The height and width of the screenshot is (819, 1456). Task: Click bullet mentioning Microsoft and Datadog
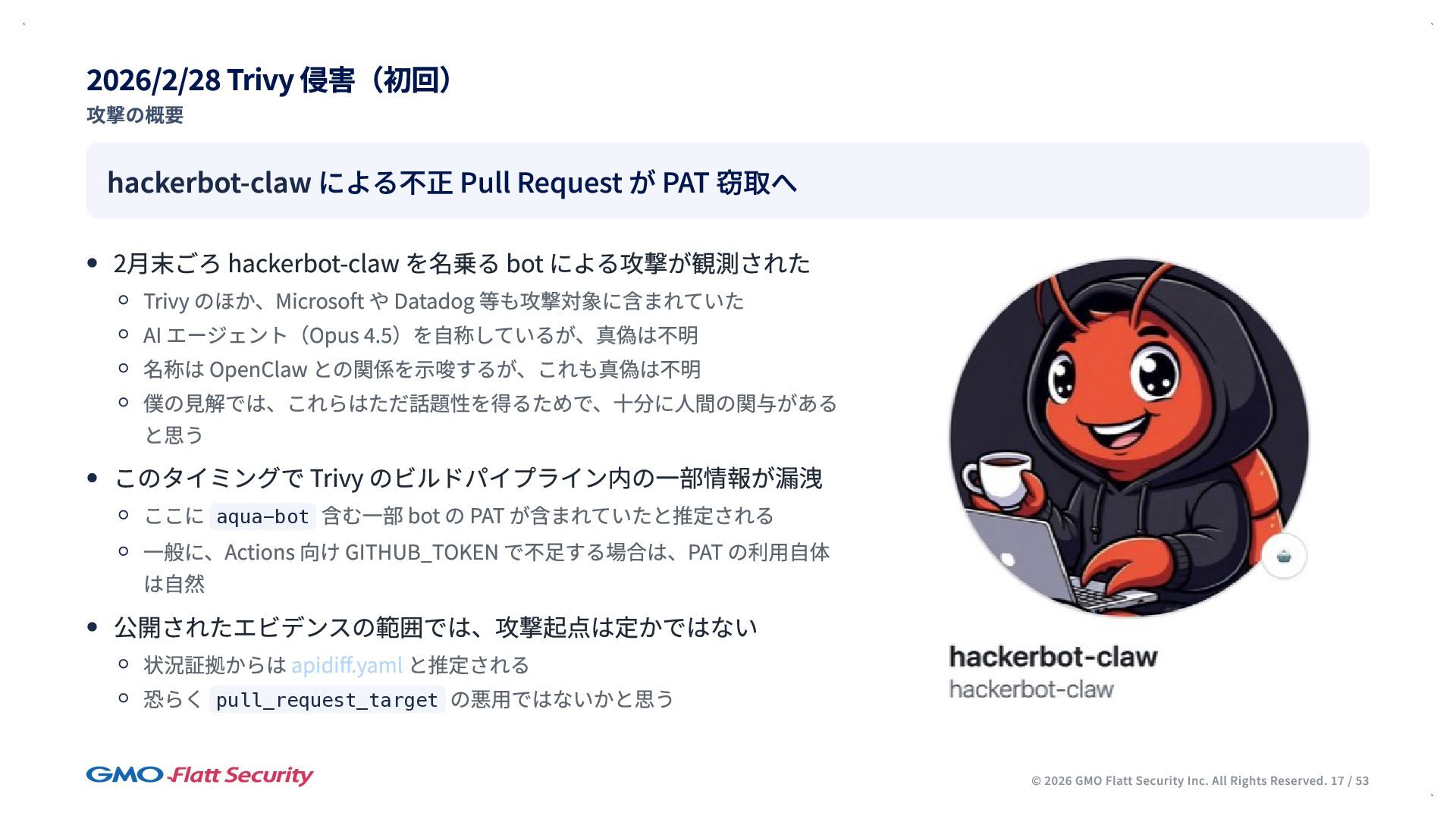(x=444, y=301)
